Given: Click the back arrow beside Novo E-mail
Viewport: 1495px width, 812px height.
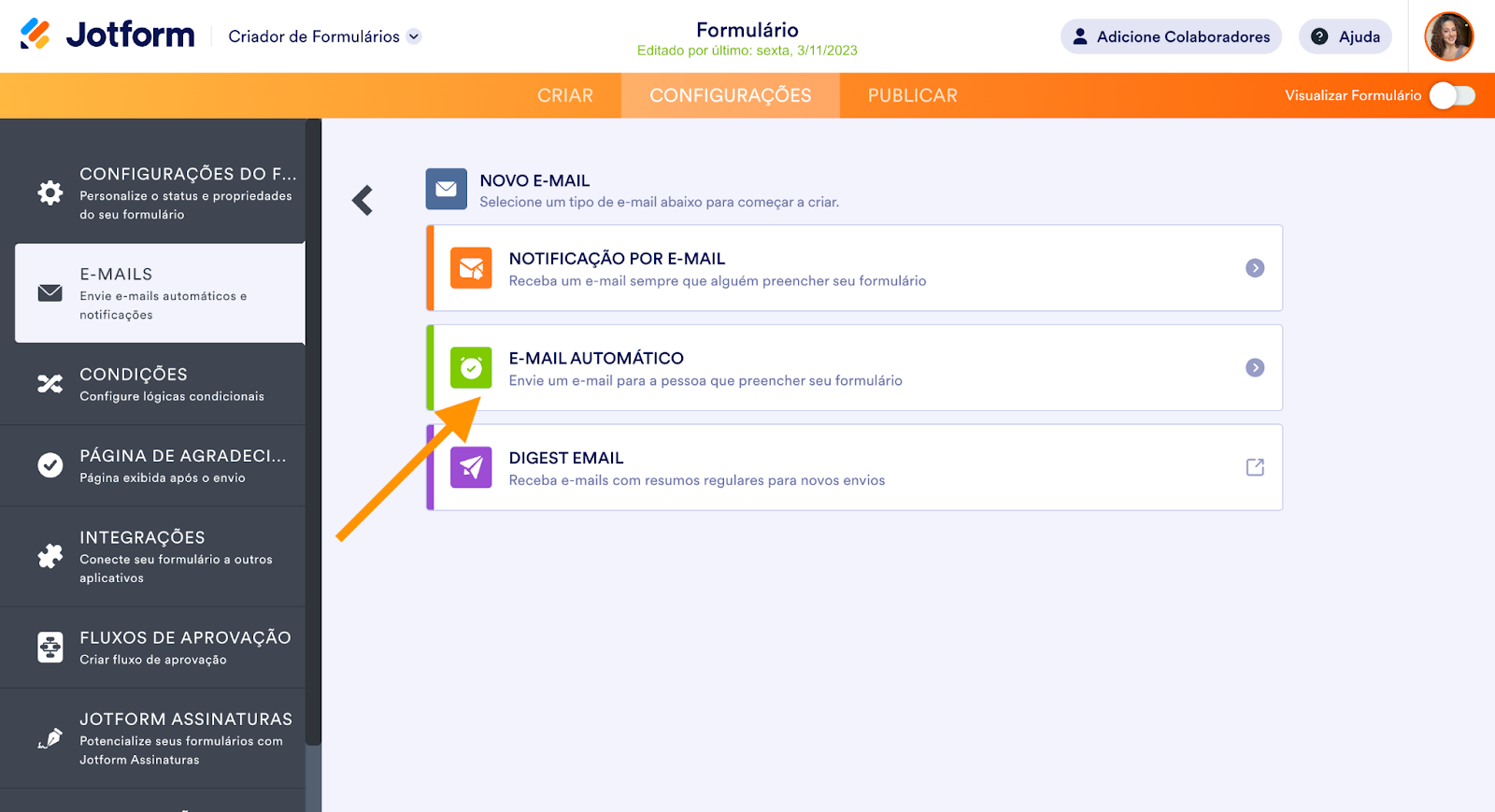Looking at the screenshot, I should [363, 200].
